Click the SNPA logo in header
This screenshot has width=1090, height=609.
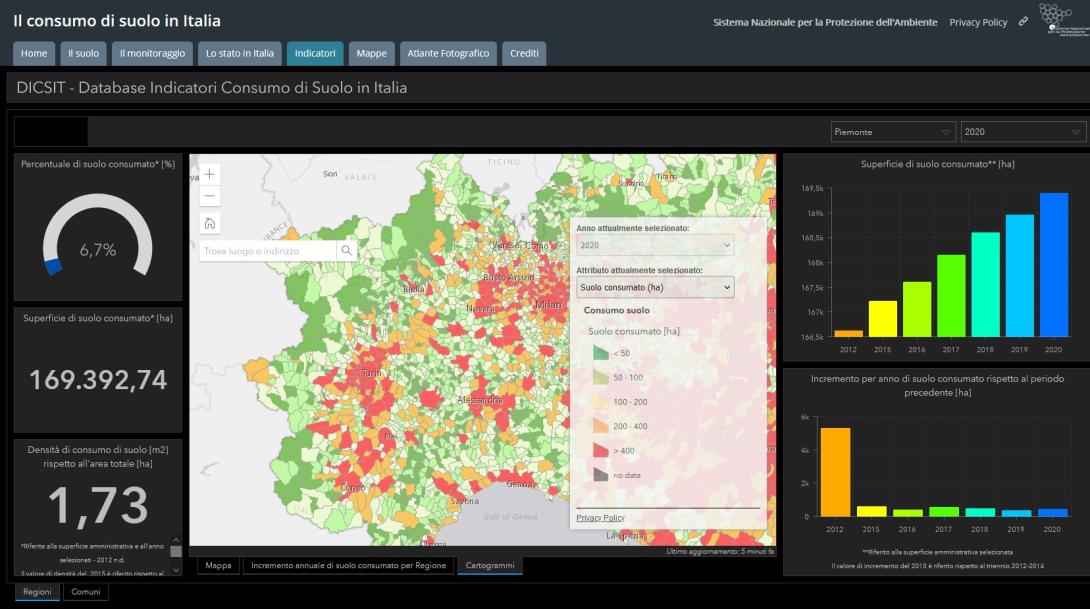coord(1058,19)
